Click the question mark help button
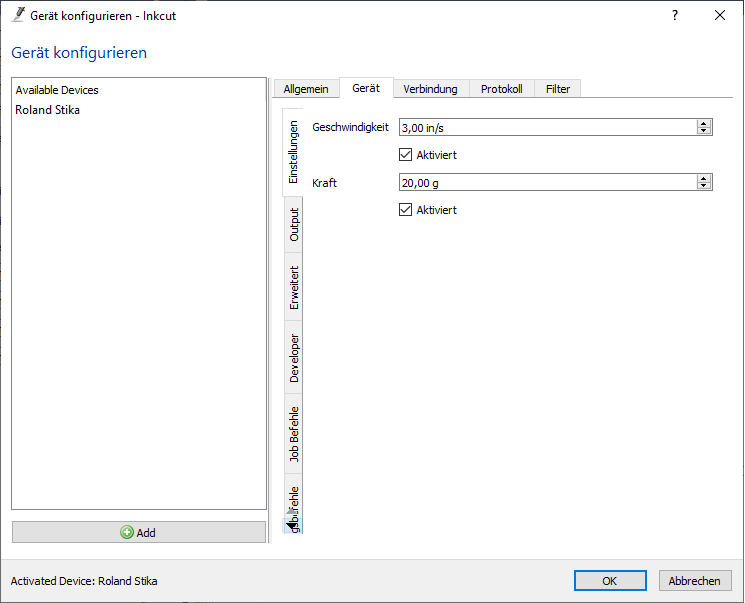Screen dimensions: 745x603 pyautogui.click(x=675, y=16)
